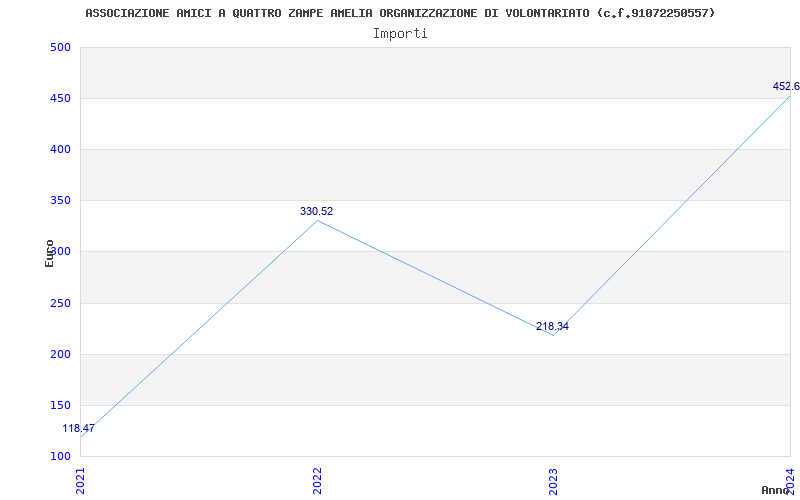Click the 2021 x-axis label
The height and width of the screenshot is (500, 800).
81,479
